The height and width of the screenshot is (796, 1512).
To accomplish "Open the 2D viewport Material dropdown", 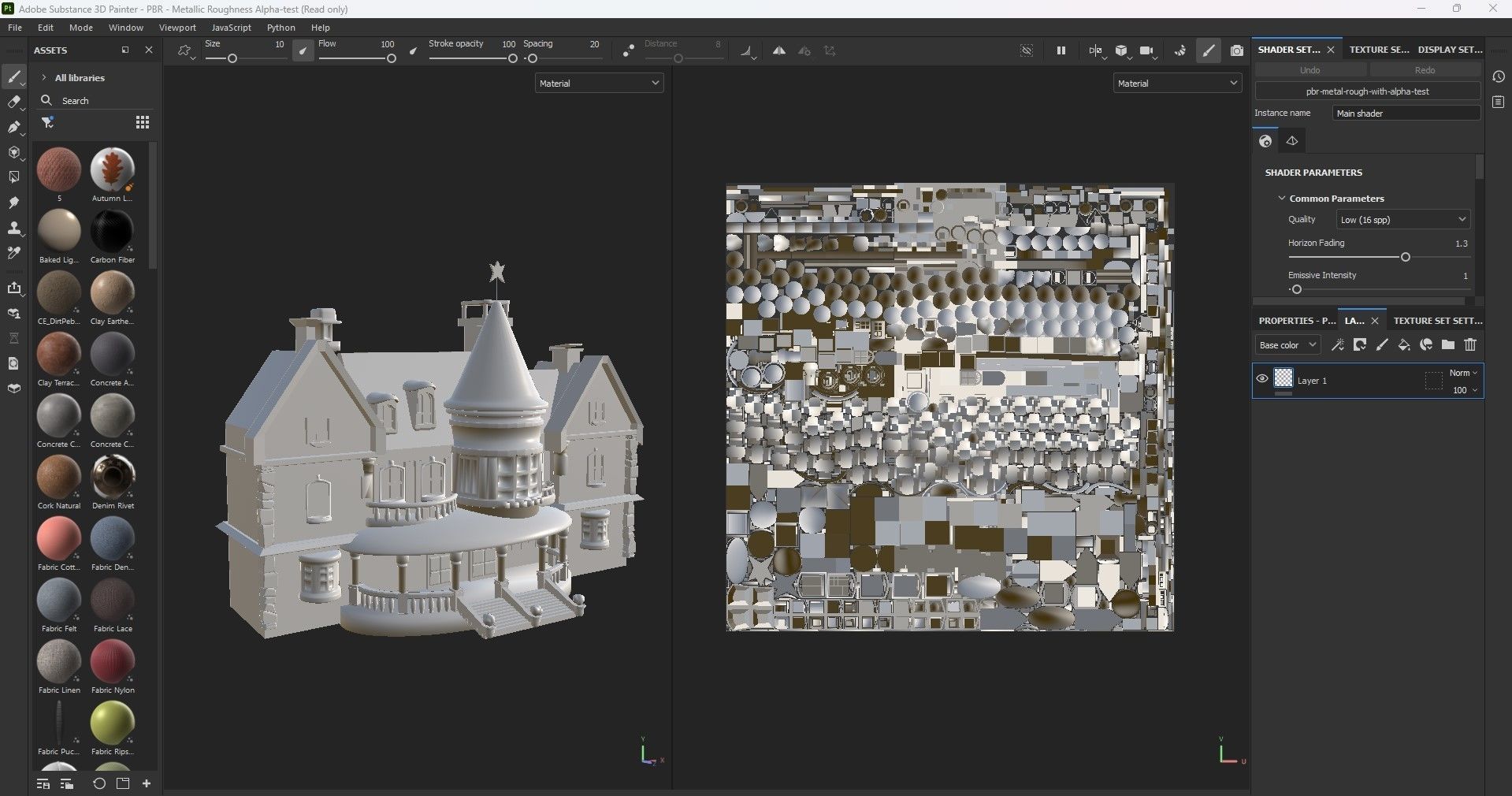I will click(x=1177, y=83).
